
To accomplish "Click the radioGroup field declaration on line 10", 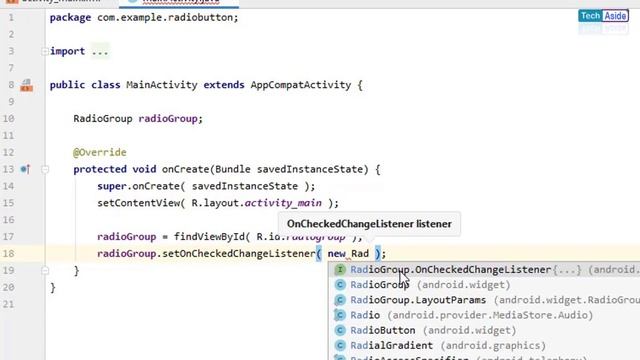I will (x=168, y=119).
